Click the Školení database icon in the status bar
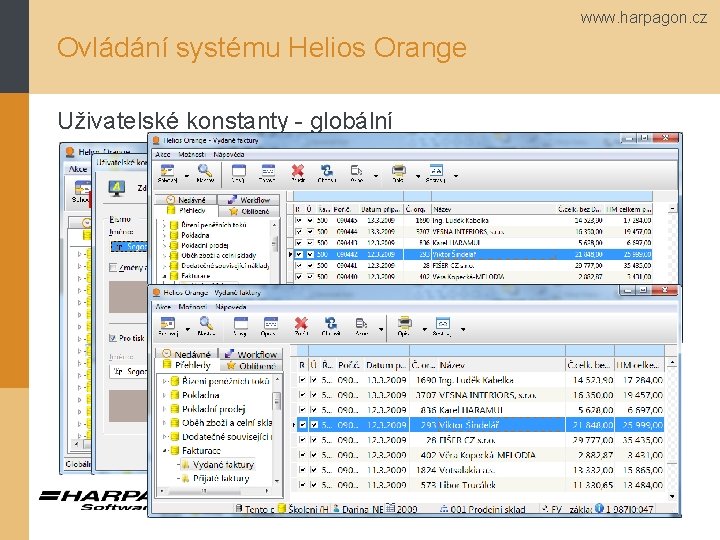 (282, 509)
